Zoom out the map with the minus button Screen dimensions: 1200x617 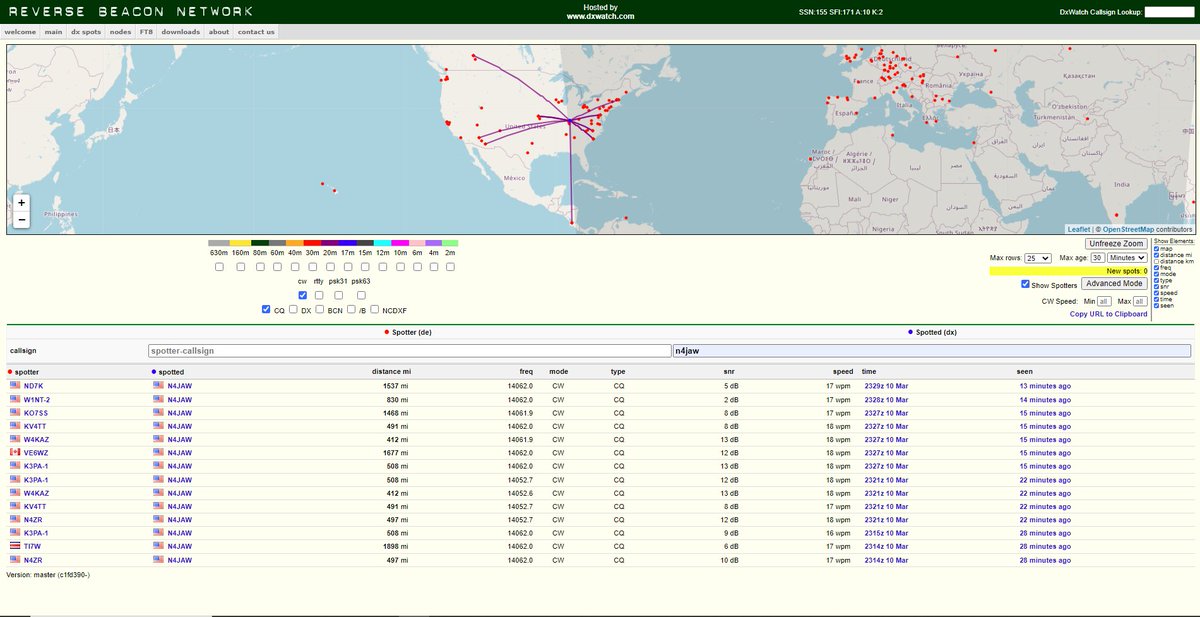(x=21, y=220)
